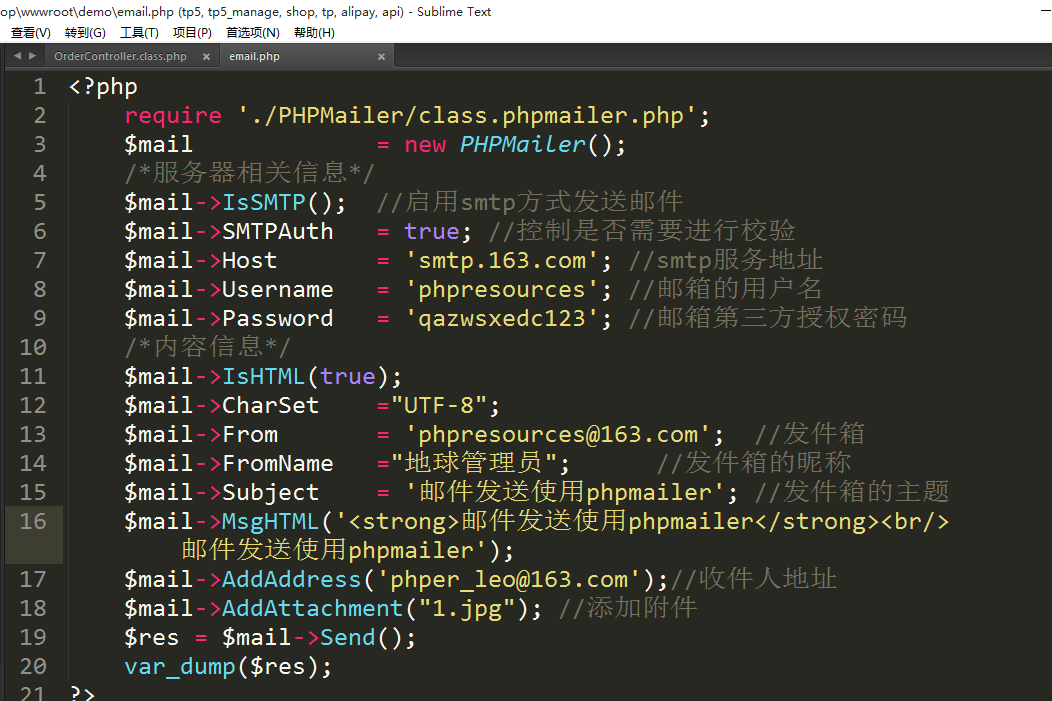This screenshot has width=1052, height=701.
Task: Open the 工具(T) menu
Action: tap(139, 33)
